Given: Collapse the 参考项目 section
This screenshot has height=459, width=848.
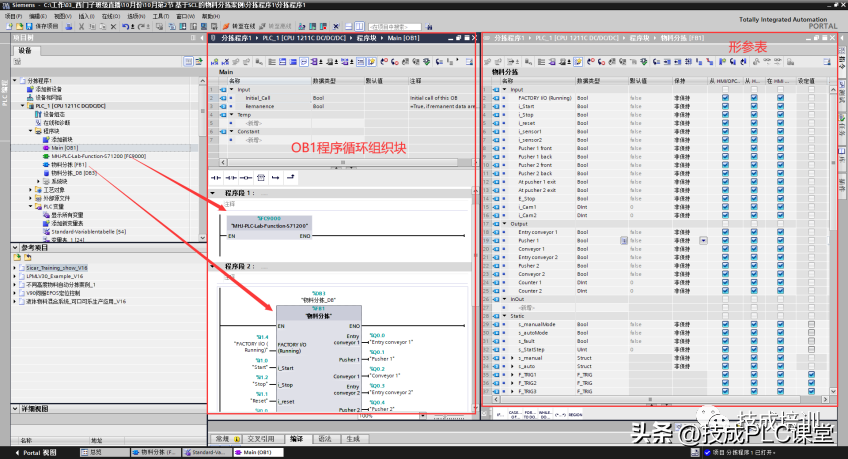Looking at the screenshot, I should [x=15, y=248].
